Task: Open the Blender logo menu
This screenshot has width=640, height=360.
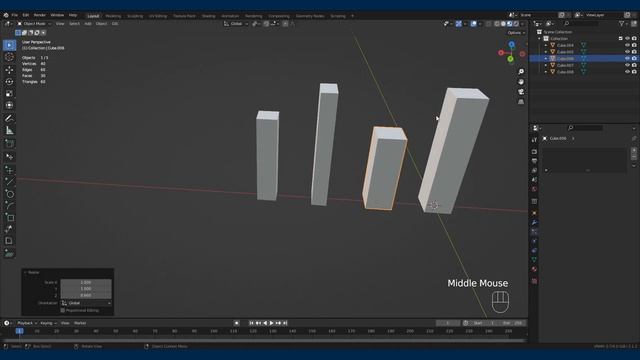Action: coord(6,15)
